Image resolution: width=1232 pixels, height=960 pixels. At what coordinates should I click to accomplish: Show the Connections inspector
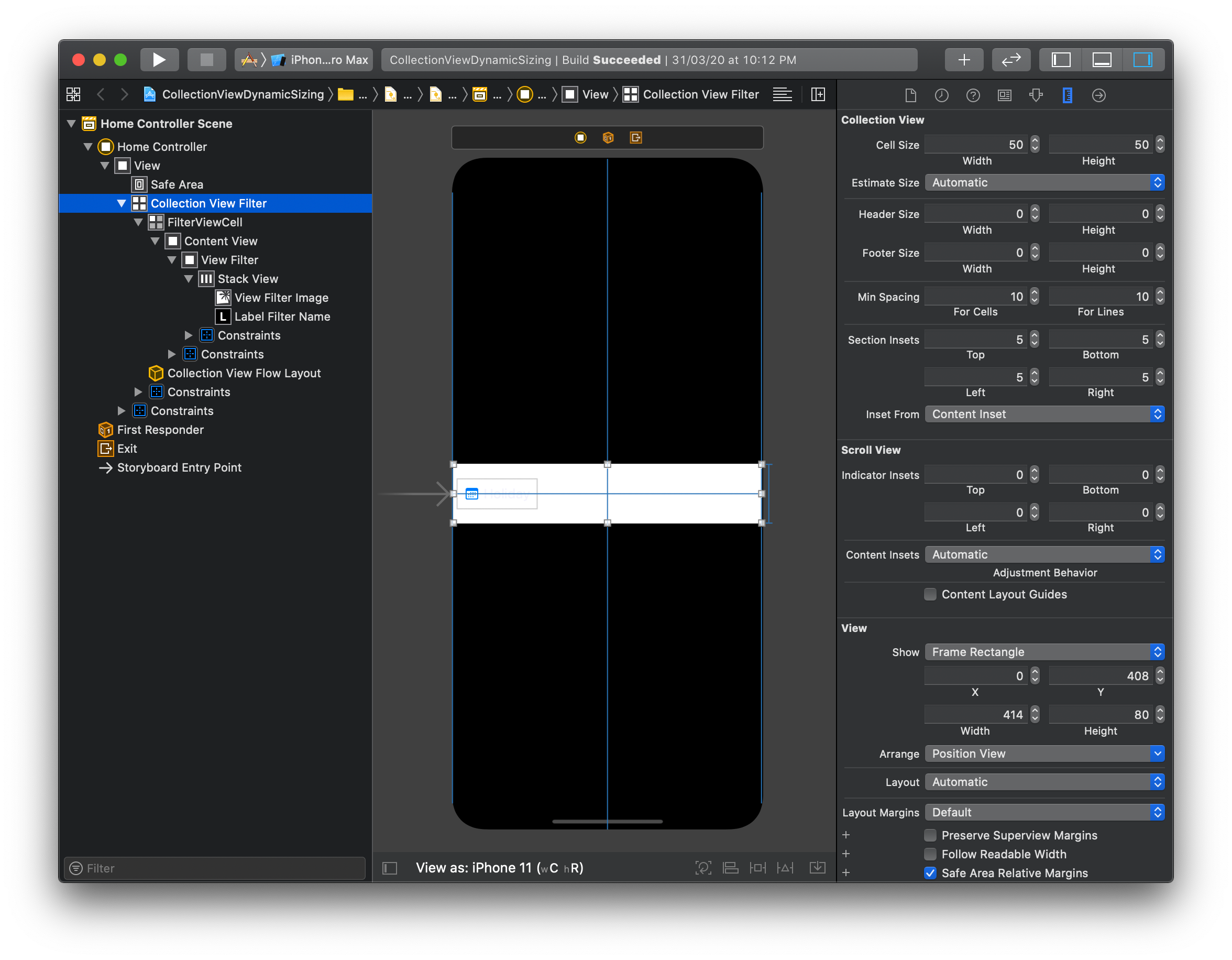pos(1099,95)
